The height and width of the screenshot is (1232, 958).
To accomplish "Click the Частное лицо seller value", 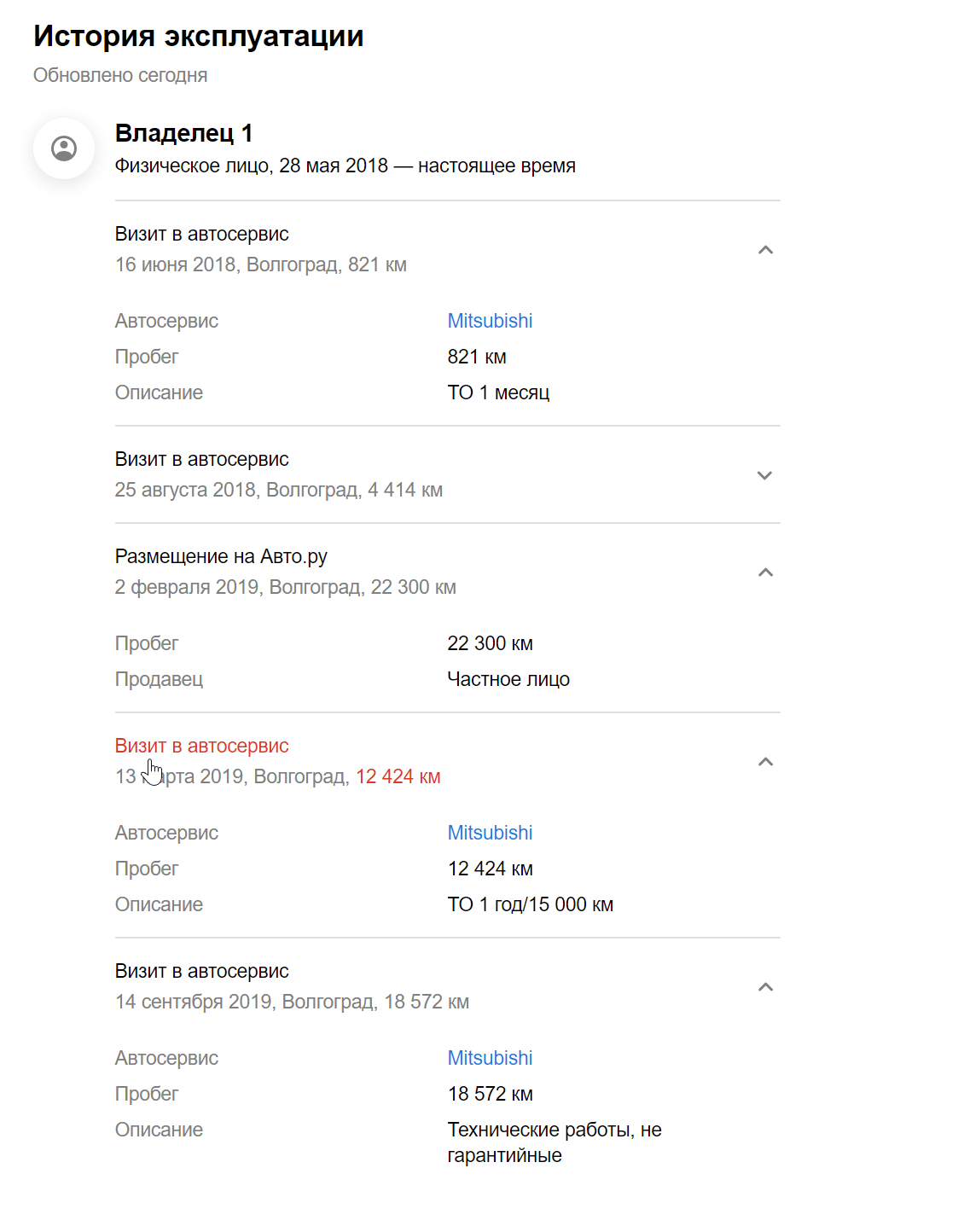I will point(509,679).
